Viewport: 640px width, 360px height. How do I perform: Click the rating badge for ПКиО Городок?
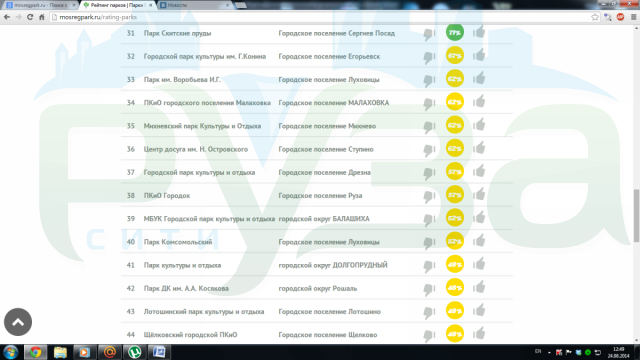[x=455, y=195]
